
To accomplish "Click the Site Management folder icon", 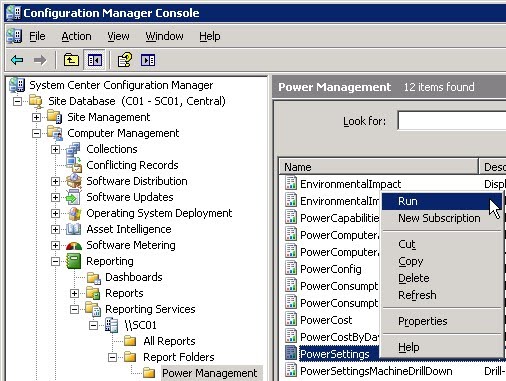I will coord(54,117).
